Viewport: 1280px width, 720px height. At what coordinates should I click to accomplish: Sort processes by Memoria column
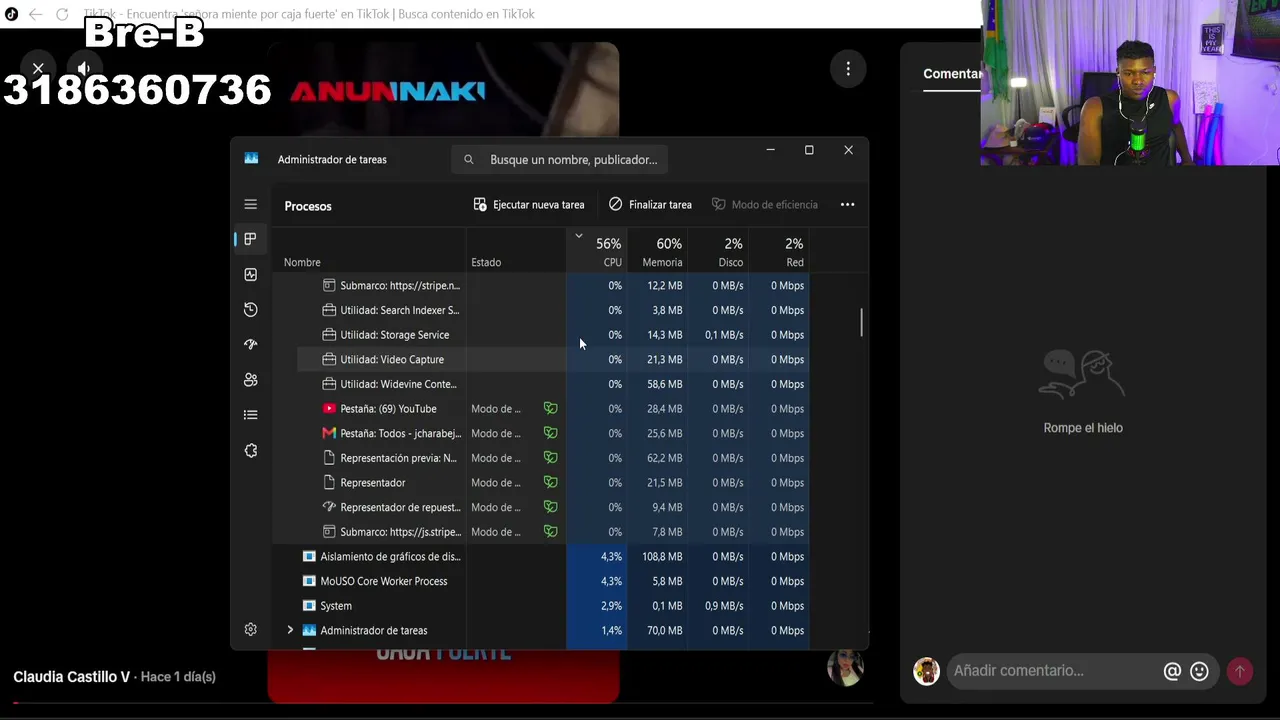point(657,252)
